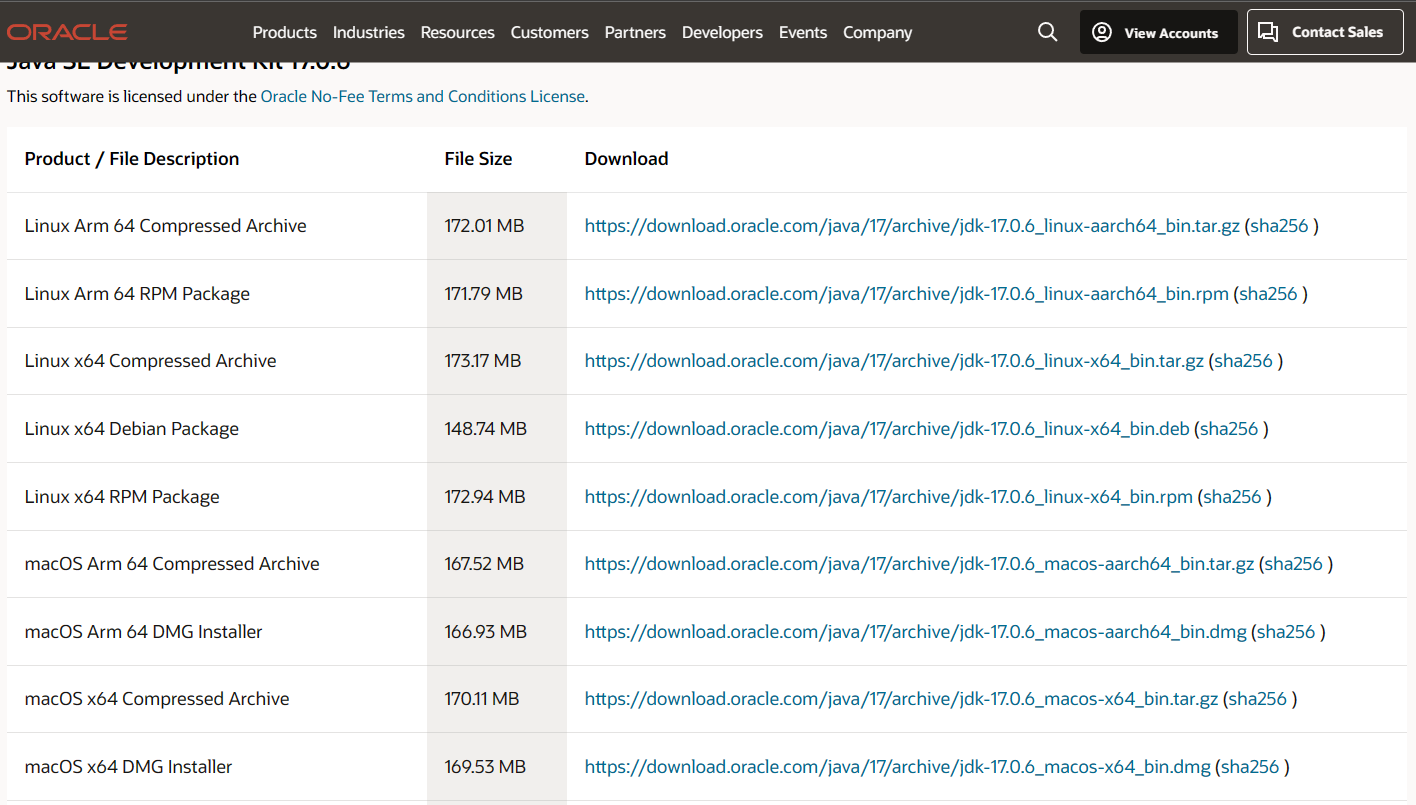The image size is (1416, 805).
Task: Download jdk-17.0.6_linux-x64_bin.tar.gz link
Action: point(894,361)
